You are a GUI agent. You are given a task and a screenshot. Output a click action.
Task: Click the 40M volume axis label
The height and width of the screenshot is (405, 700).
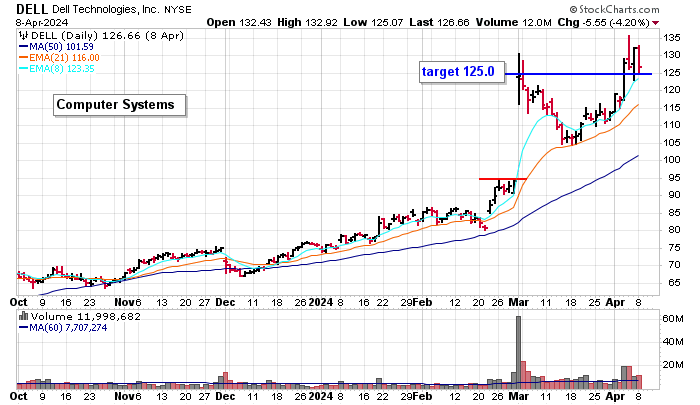pos(673,342)
